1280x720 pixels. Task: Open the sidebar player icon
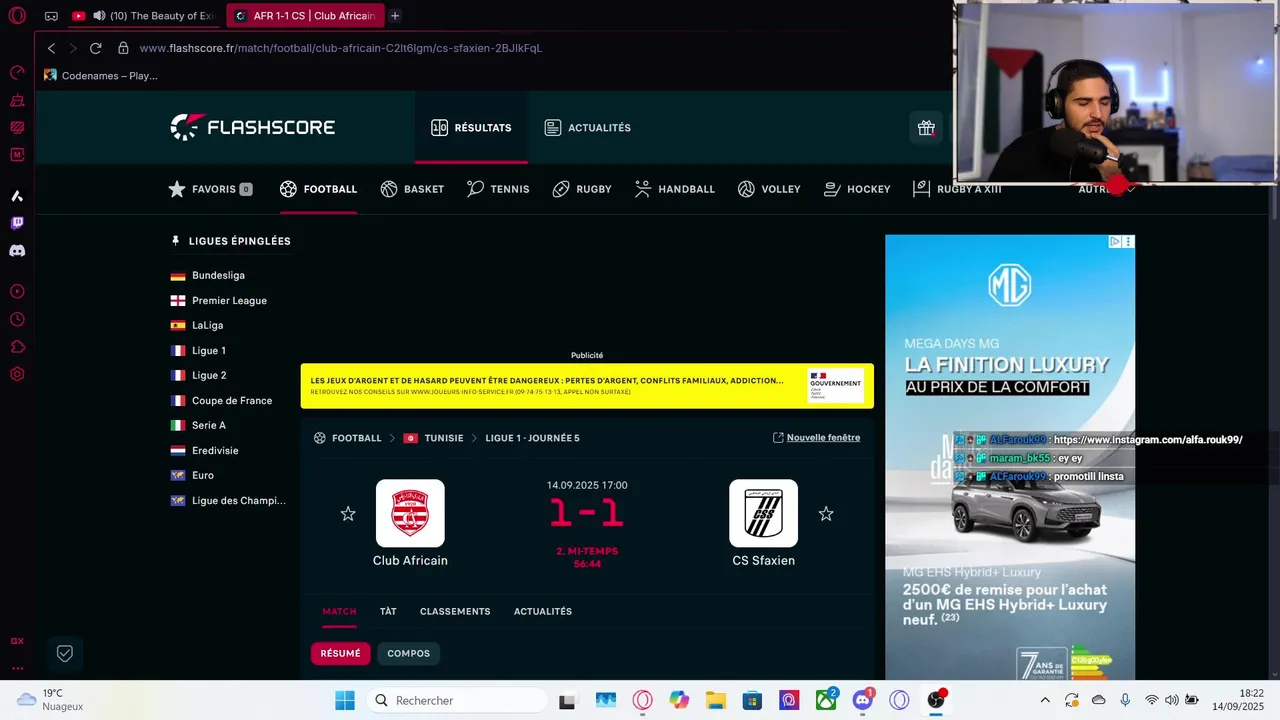pyautogui.click(x=17, y=292)
